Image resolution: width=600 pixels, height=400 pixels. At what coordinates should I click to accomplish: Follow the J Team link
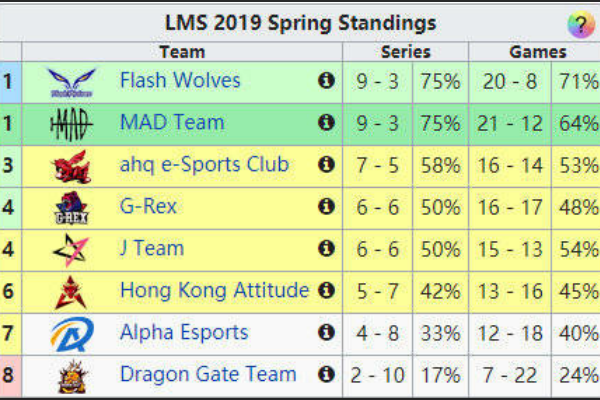pos(152,248)
